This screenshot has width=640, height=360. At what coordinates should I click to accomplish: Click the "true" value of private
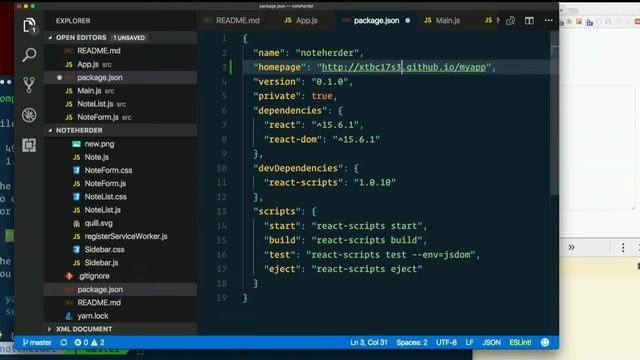(x=322, y=96)
